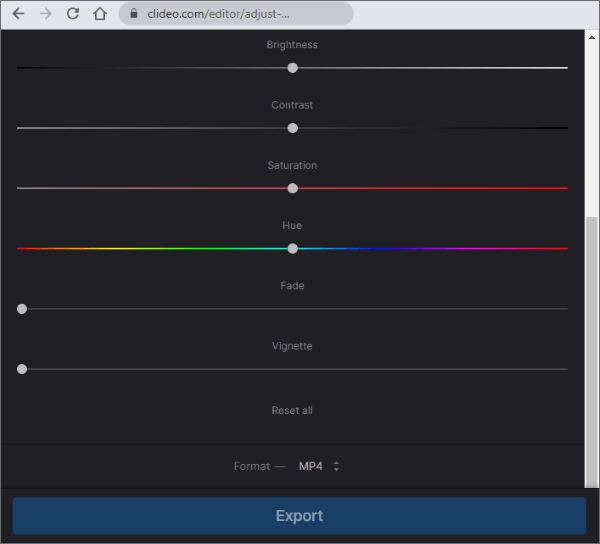Export the video

299,516
